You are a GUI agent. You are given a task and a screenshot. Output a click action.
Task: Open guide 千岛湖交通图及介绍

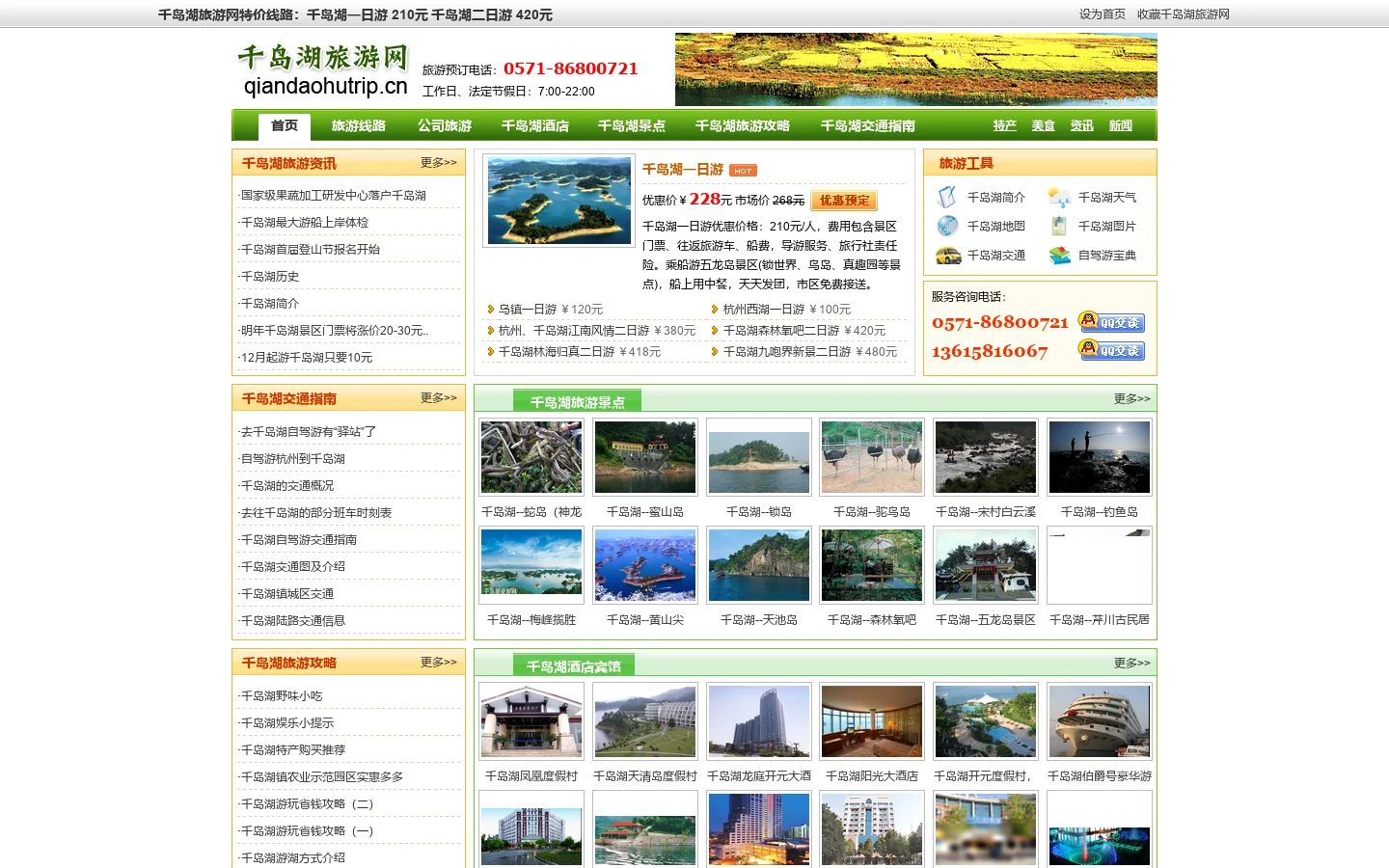click(x=292, y=567)
